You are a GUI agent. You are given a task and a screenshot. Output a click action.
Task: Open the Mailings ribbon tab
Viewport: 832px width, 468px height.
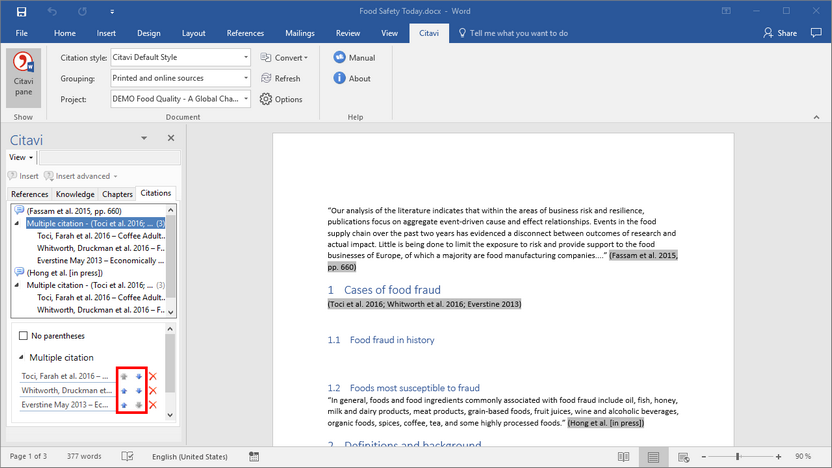[300, 33]
